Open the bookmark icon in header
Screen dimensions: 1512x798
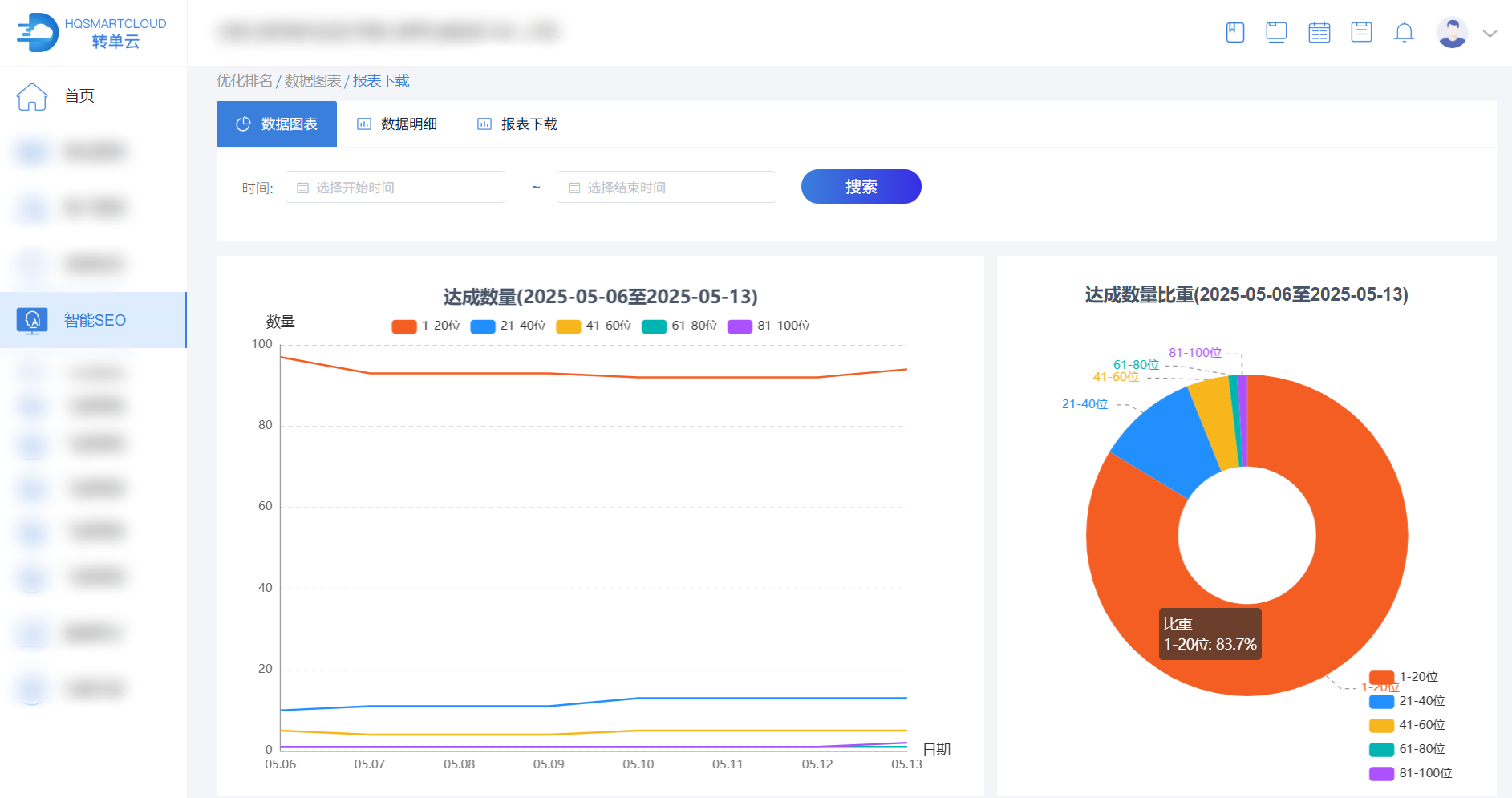click(1235, 33)
